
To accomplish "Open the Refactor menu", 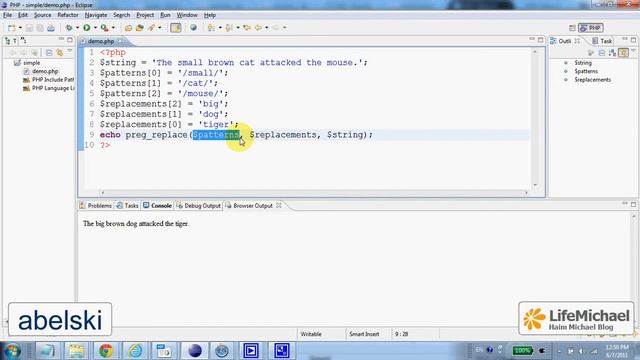I will click(x=68, y=15).
